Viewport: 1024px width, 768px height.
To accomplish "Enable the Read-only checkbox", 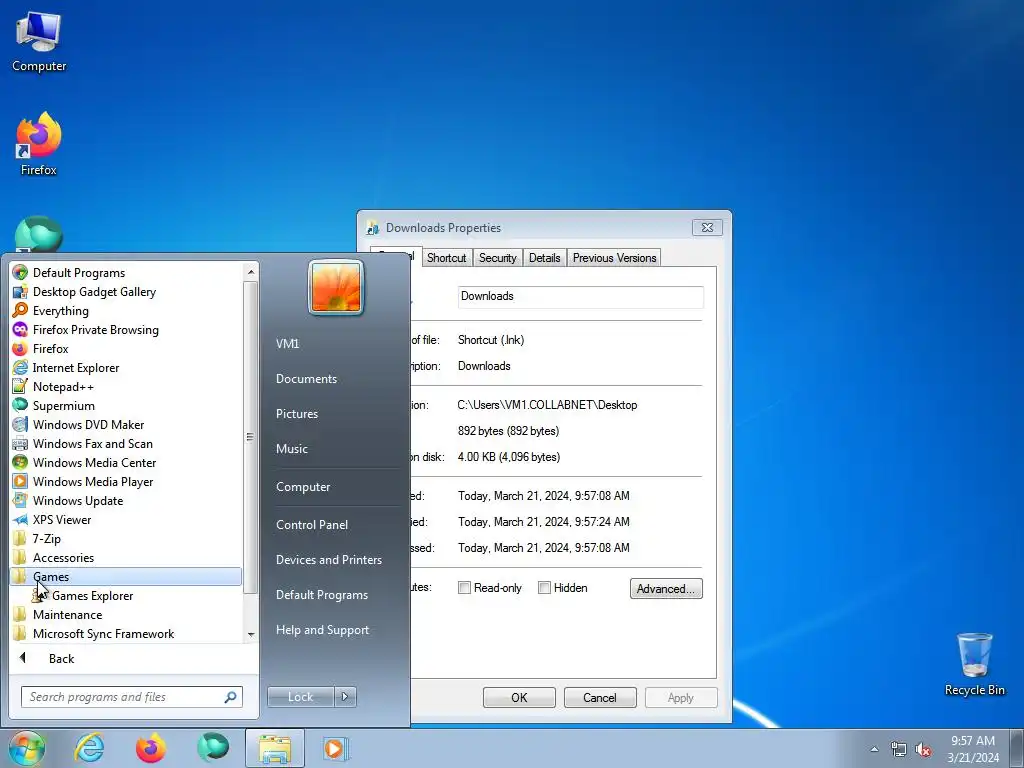I will pyautogui.click(x=464, y=588).
